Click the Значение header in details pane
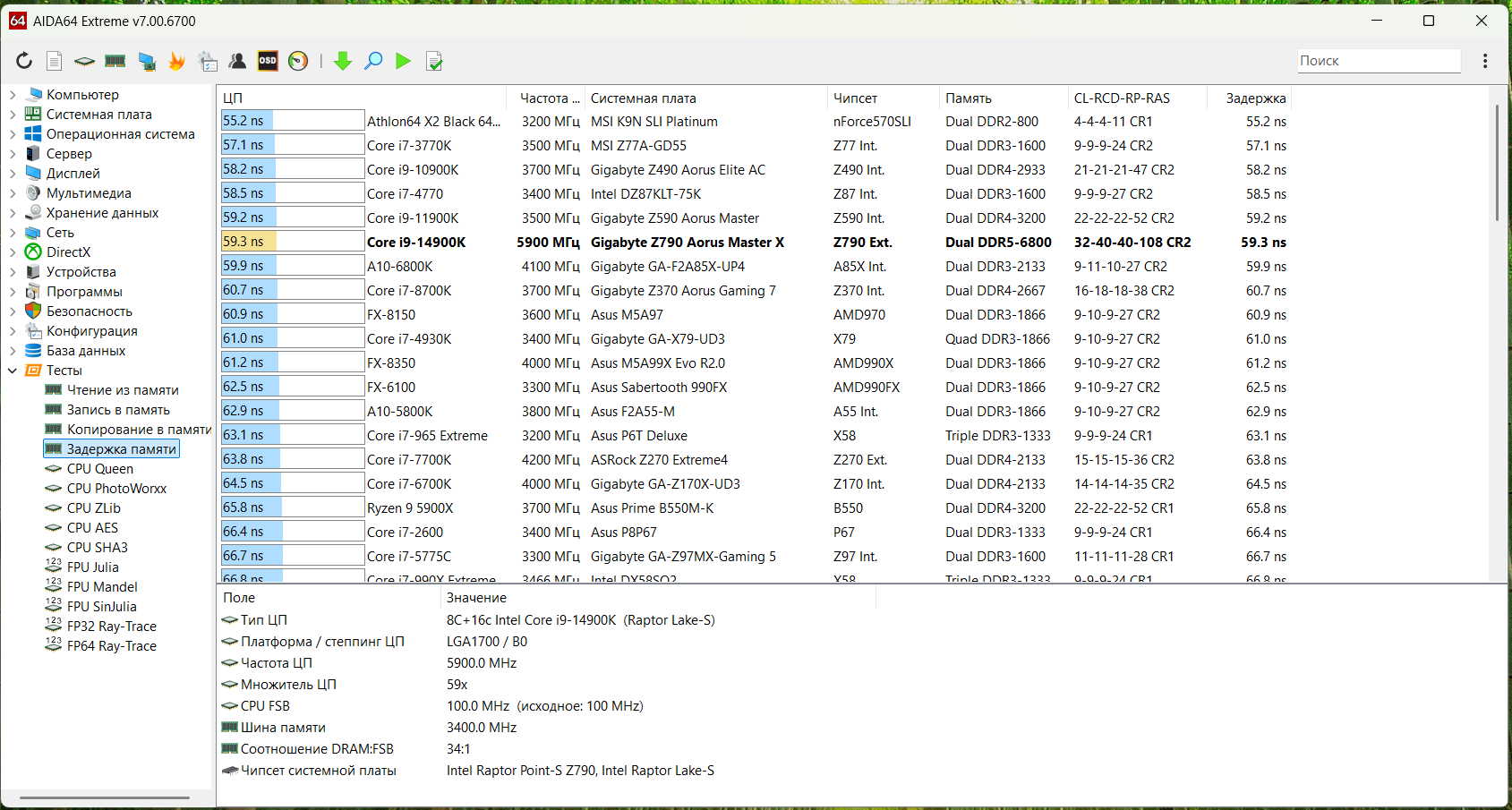The width and height of the screenshot is (1512, 810). click(x=658, y=598)
